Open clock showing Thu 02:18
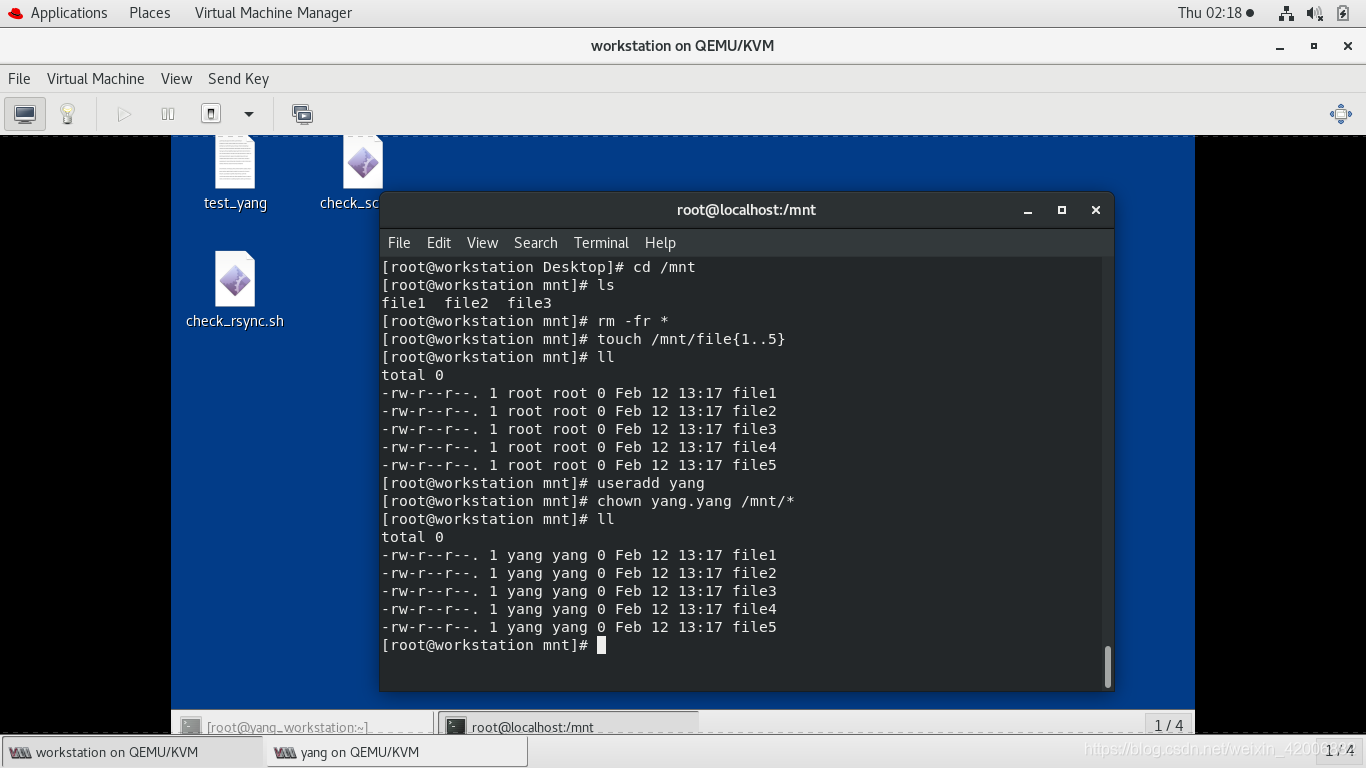Viewport: 1366px width, 768px height. (1215, 13)
